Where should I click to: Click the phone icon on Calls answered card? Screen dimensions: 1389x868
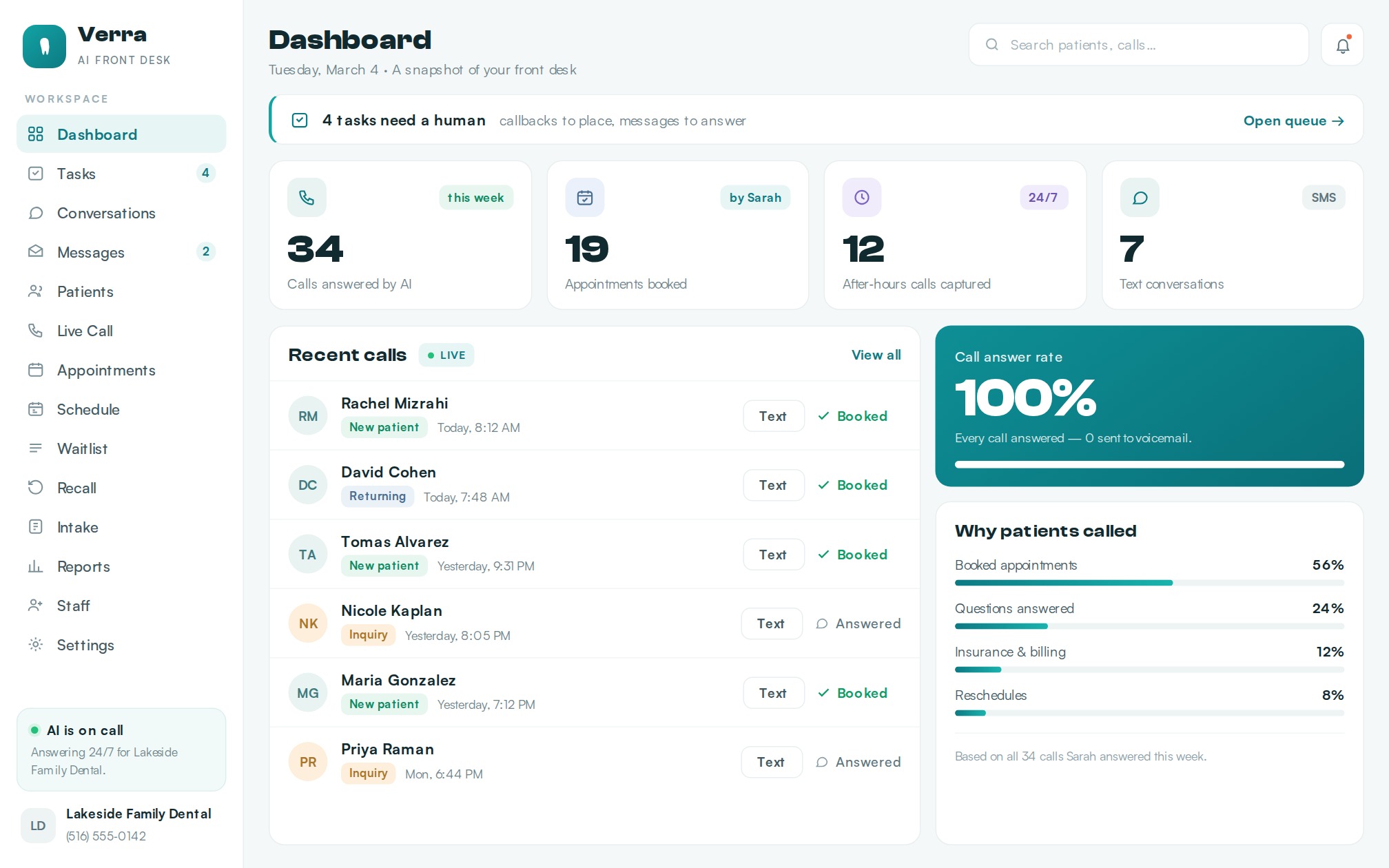tap(307, 198)
